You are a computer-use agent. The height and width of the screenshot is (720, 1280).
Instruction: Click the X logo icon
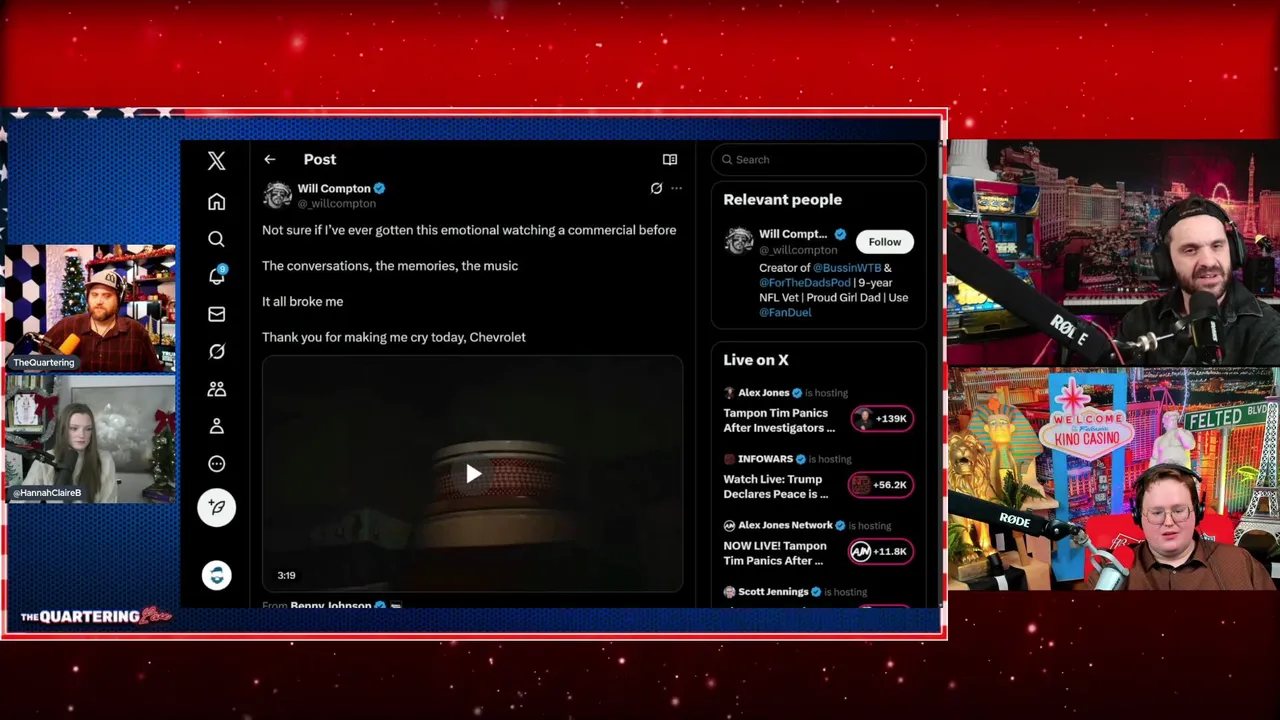tap(216, 161)
